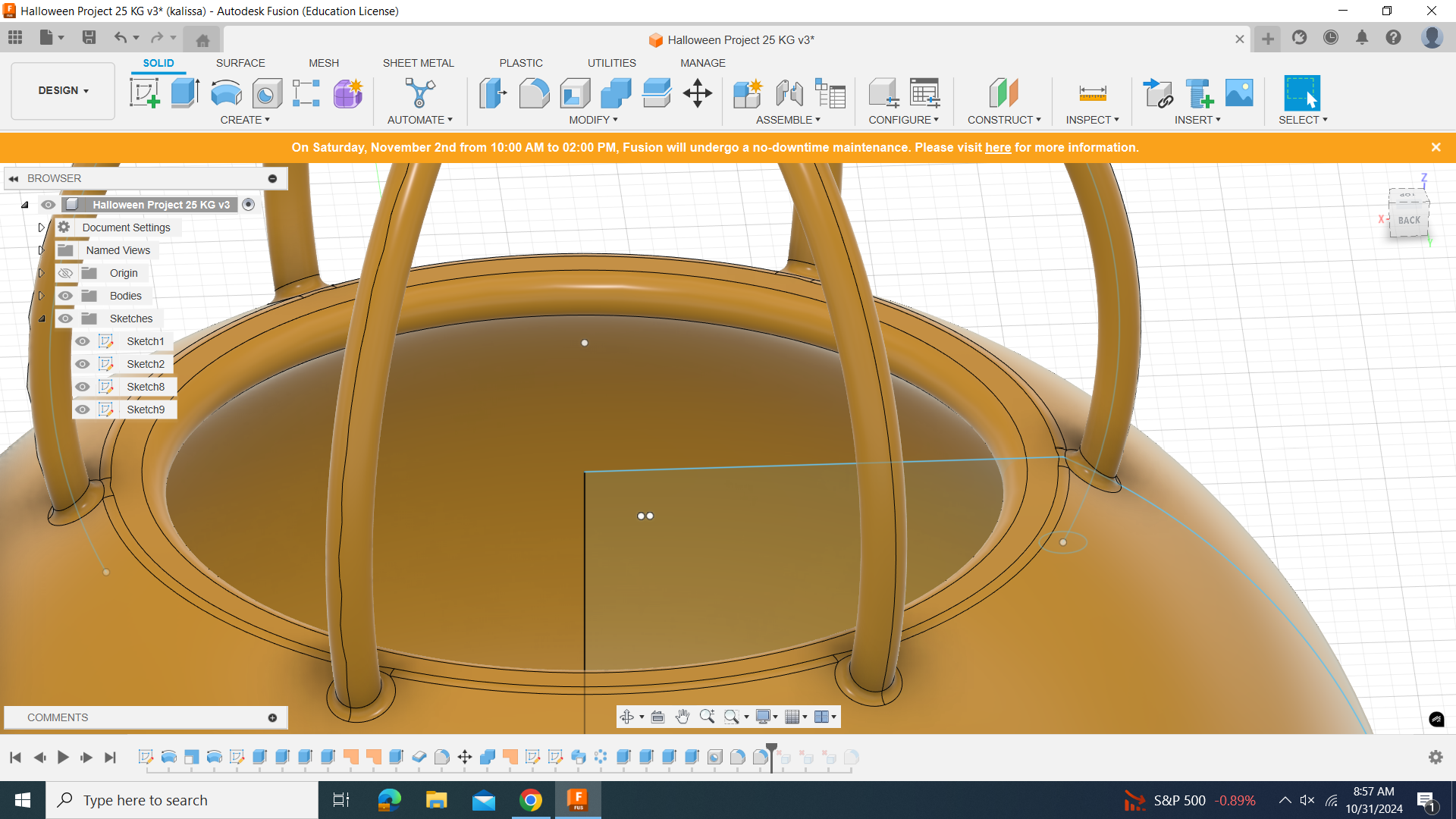Click the Create Sketch tool icon
Viewport: 1456px width, 819px height.
tap(145, 93)
